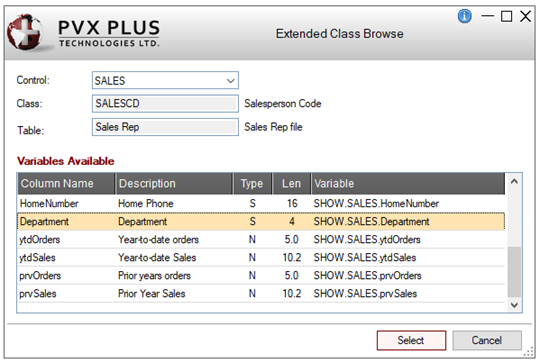
Task: Click the Type column header
Action: 252,184
